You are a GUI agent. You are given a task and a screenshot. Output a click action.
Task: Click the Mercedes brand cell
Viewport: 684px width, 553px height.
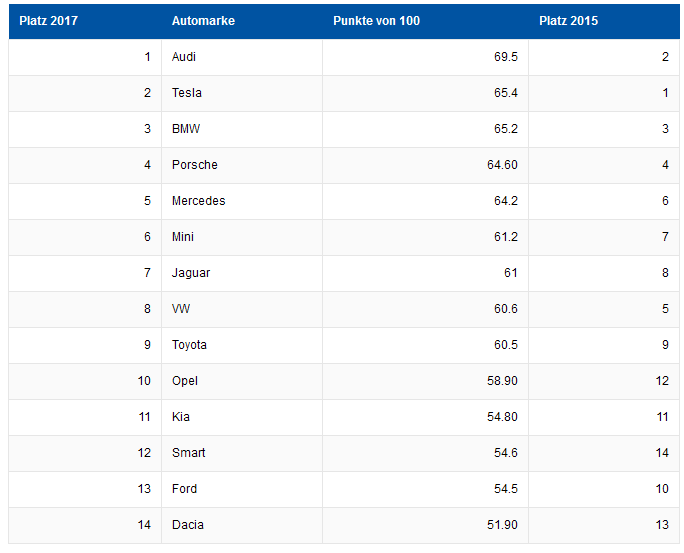point(199,201)
